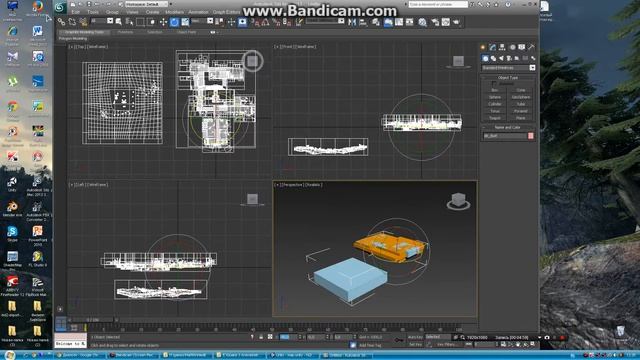
Task: Open the Standard Primitives category dropdown
Action: click(x=509, y=68)
